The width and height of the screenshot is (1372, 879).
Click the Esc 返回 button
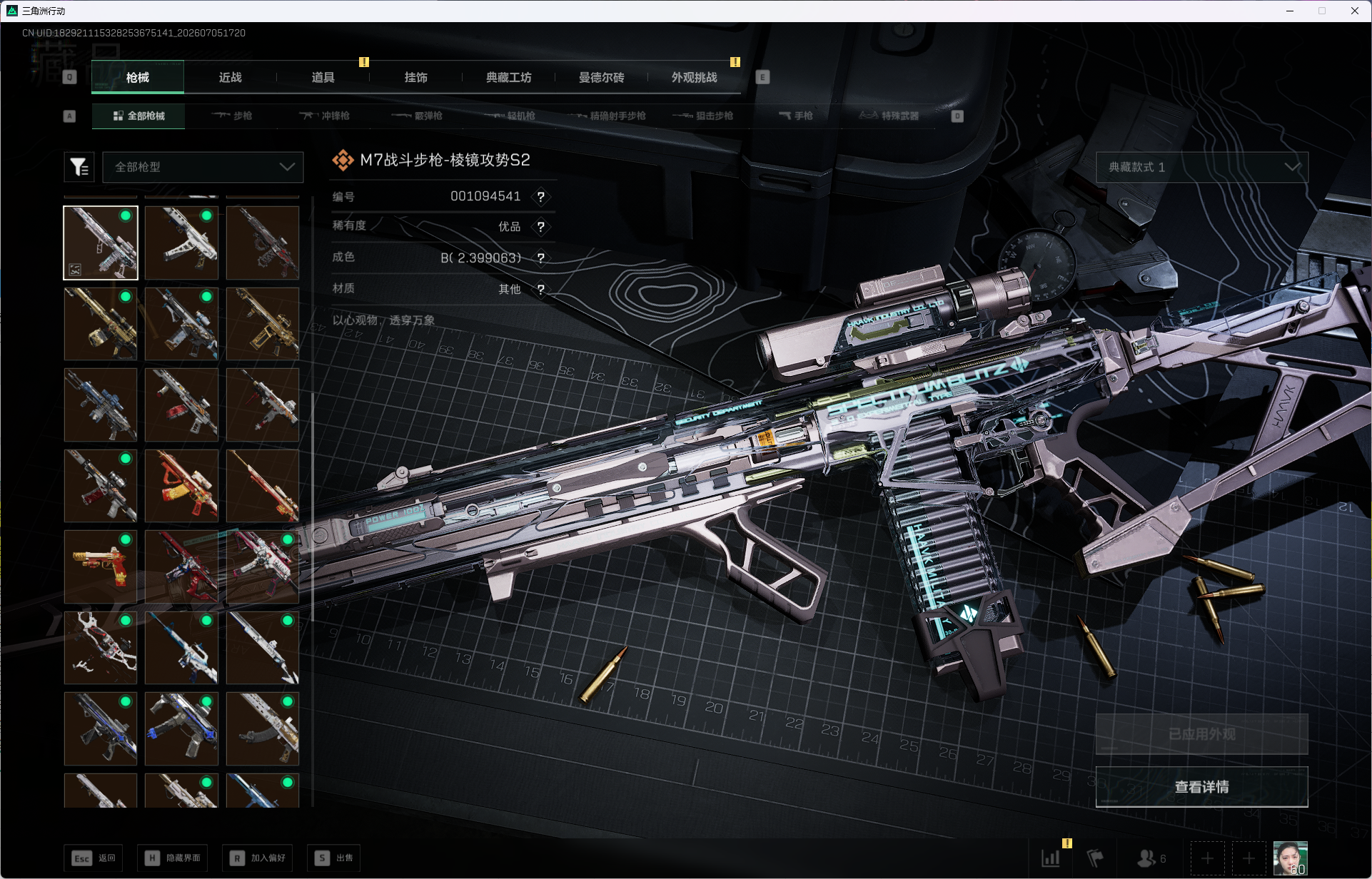(94, 858)
